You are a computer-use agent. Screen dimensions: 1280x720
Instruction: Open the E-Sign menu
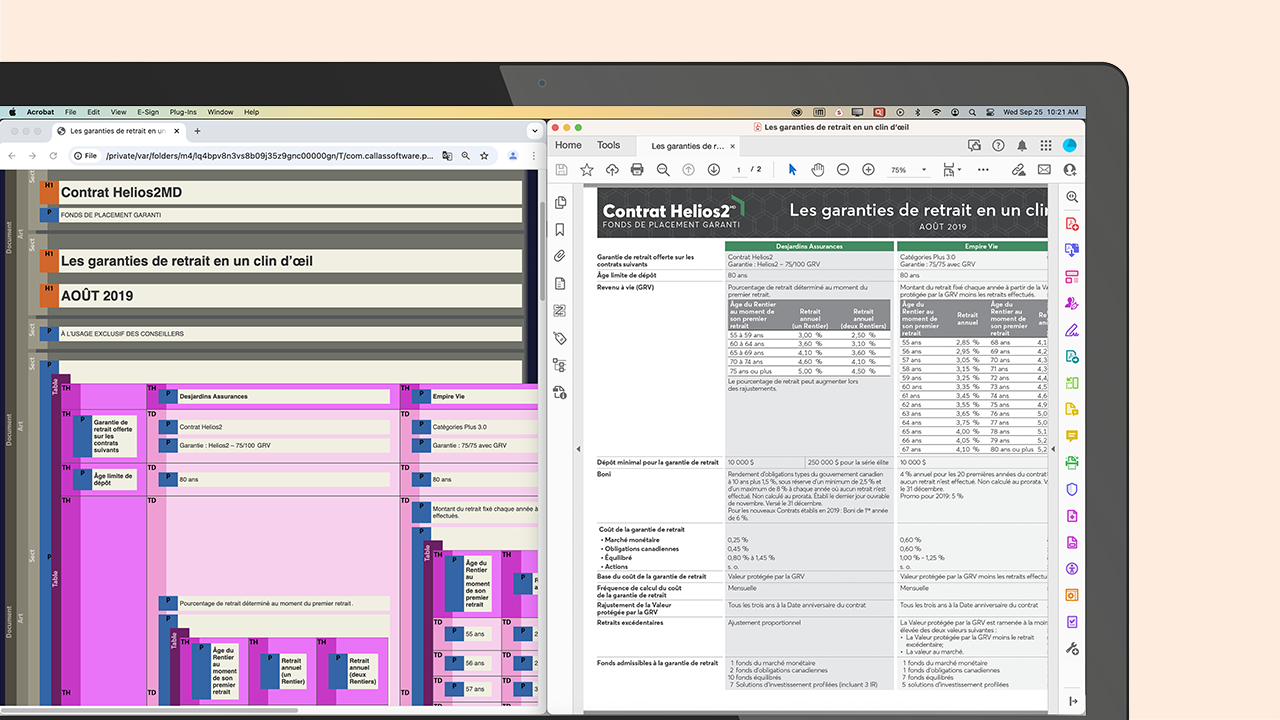tap(148, 112)
